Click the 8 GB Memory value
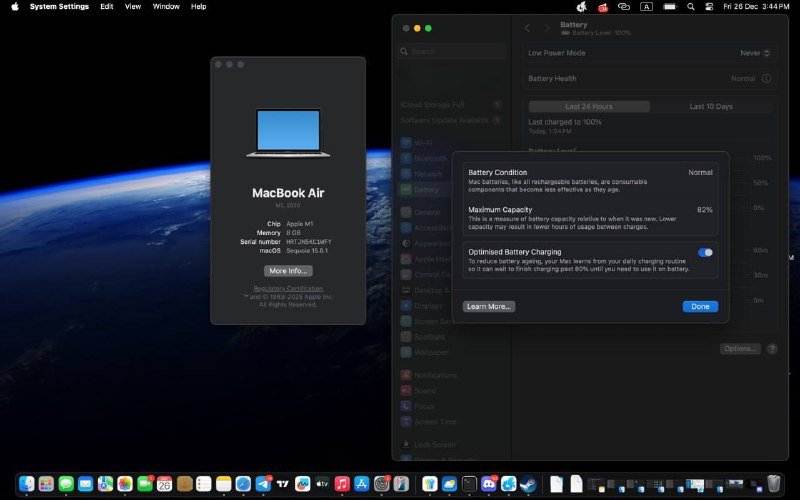 pyautogui.click(x=293, y=233)
